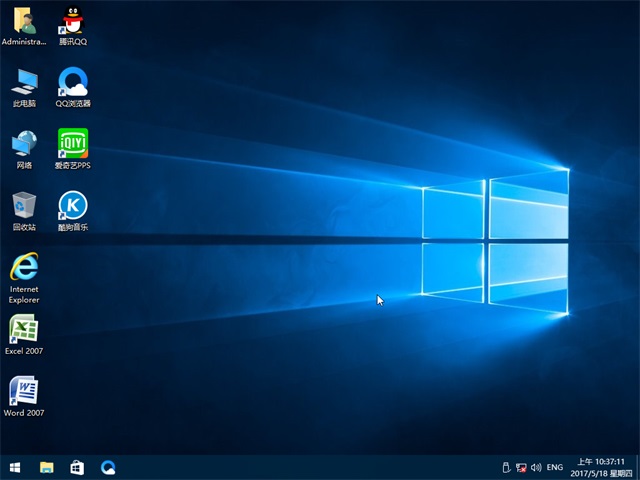Viewport: 640px width, 480px height.
Task: Open the Windows Start menu
Action: [15, 467]
